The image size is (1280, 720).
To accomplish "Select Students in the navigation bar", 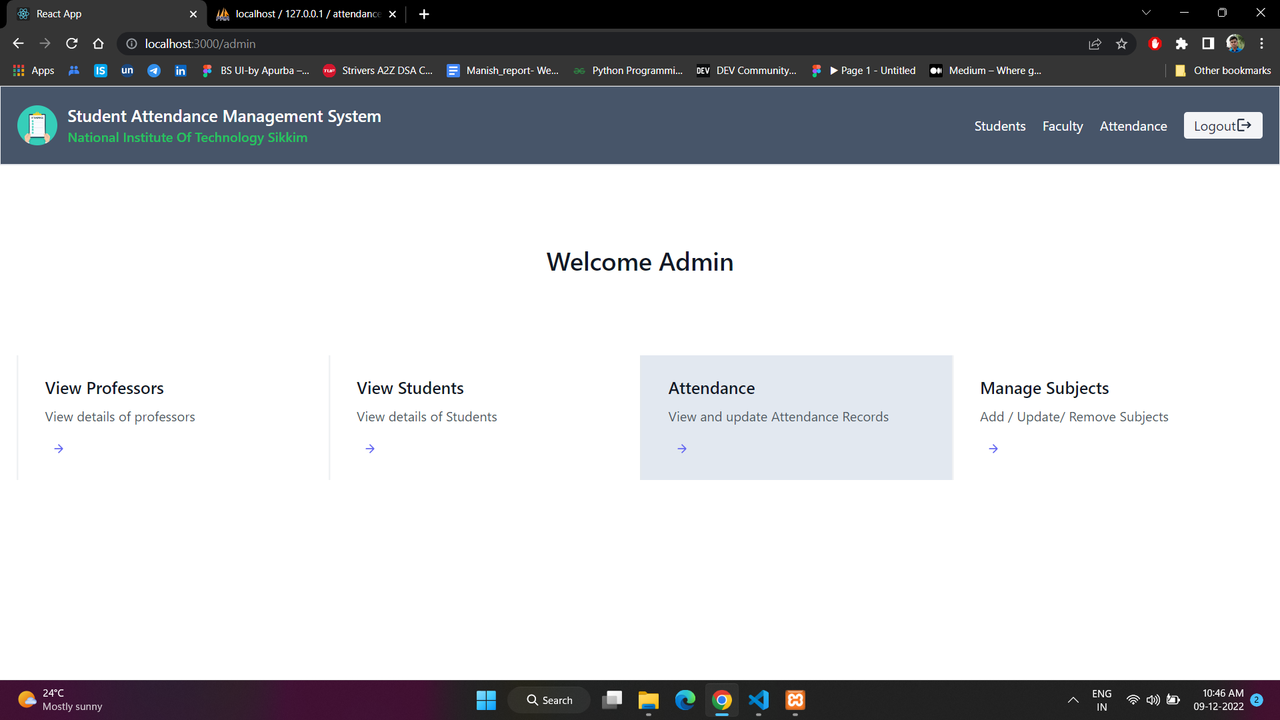I will pyautogui.click(x=999, y=126).
